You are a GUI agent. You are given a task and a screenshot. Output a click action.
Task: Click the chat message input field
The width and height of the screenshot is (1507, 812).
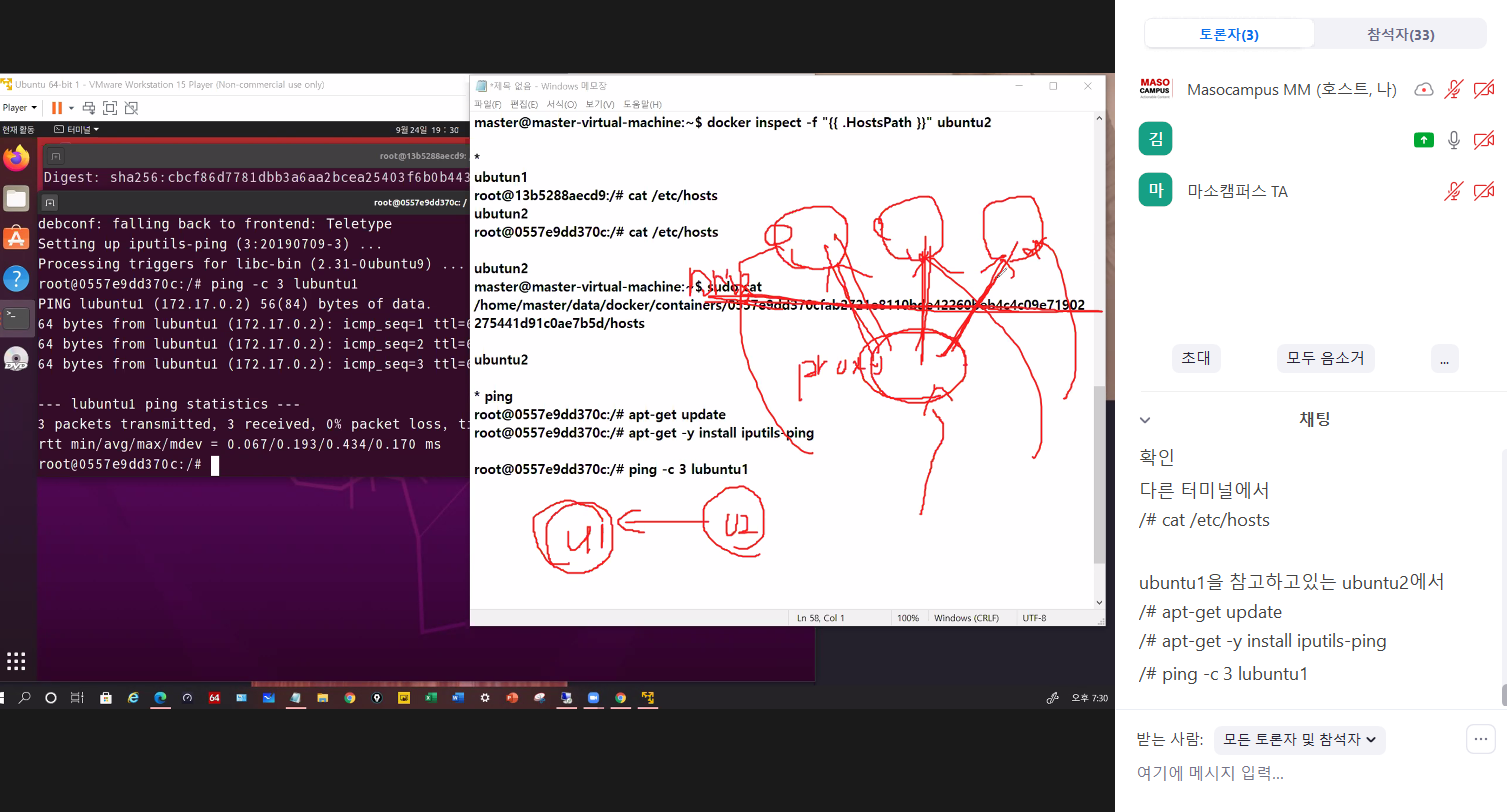[x=1300, y=773]
